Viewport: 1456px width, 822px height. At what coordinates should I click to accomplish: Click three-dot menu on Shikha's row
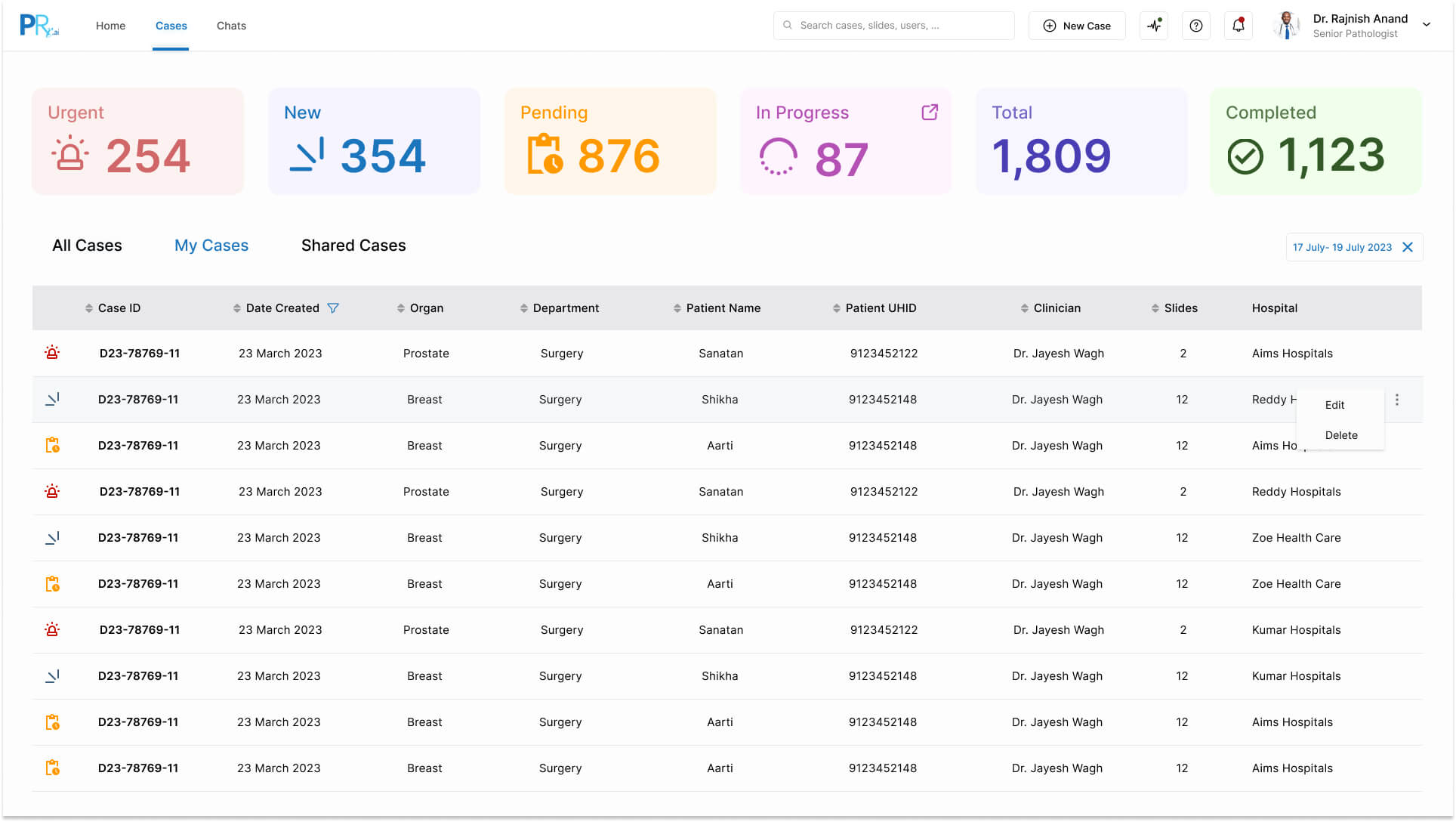1396,400
